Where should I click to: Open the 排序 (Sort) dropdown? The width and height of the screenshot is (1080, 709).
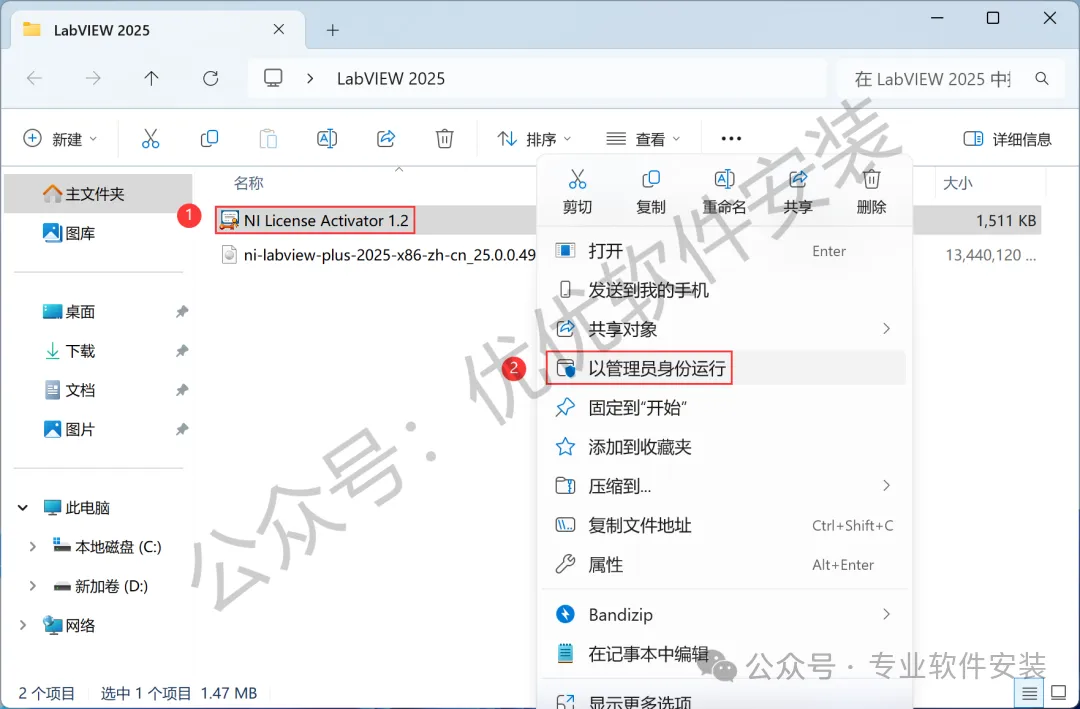click(534, 138)
